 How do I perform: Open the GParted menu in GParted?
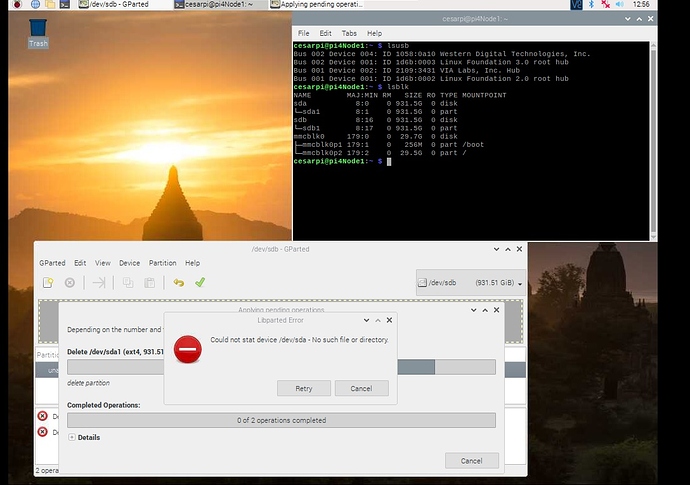(52, 263)
